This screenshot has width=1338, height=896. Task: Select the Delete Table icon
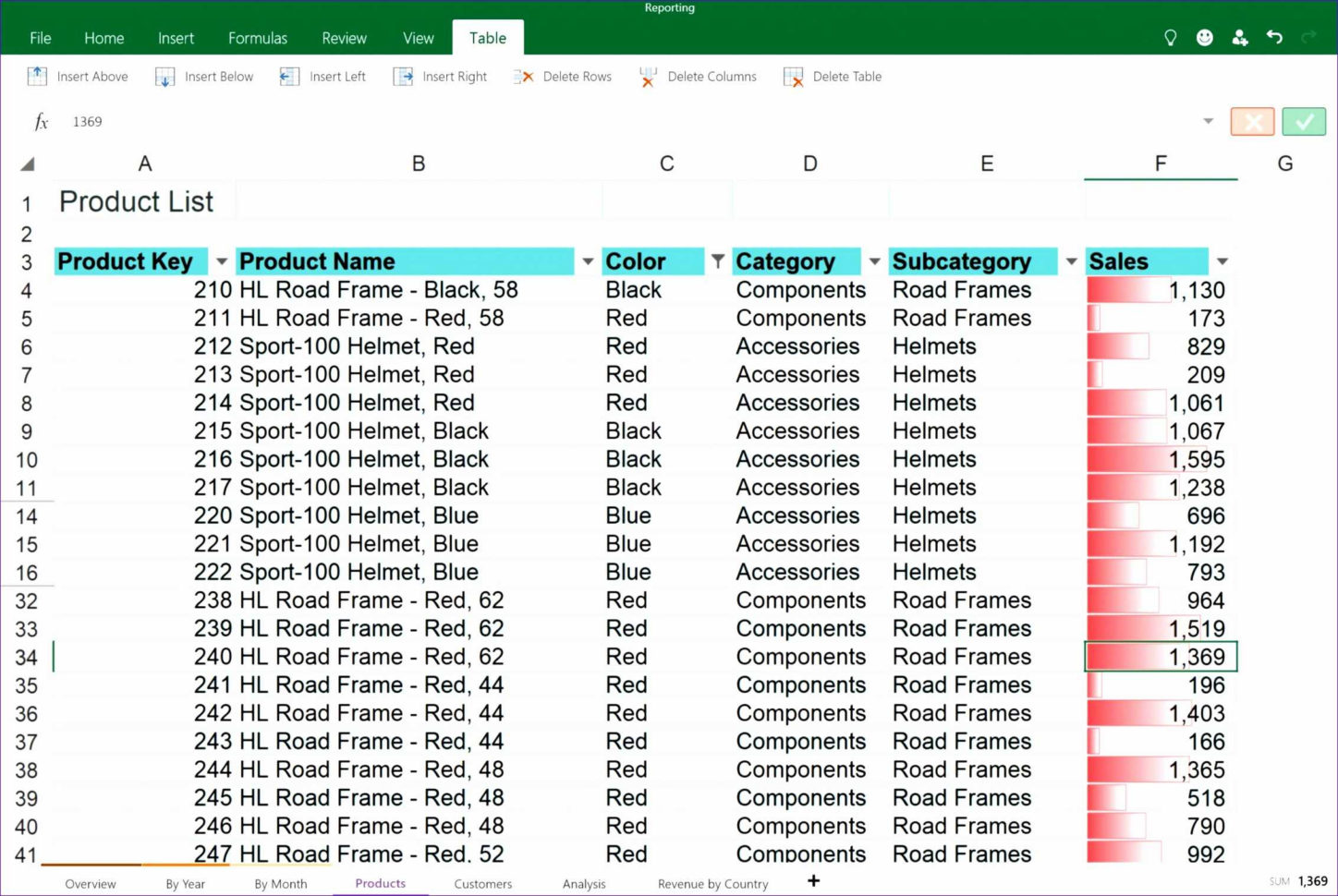(793, 77)
